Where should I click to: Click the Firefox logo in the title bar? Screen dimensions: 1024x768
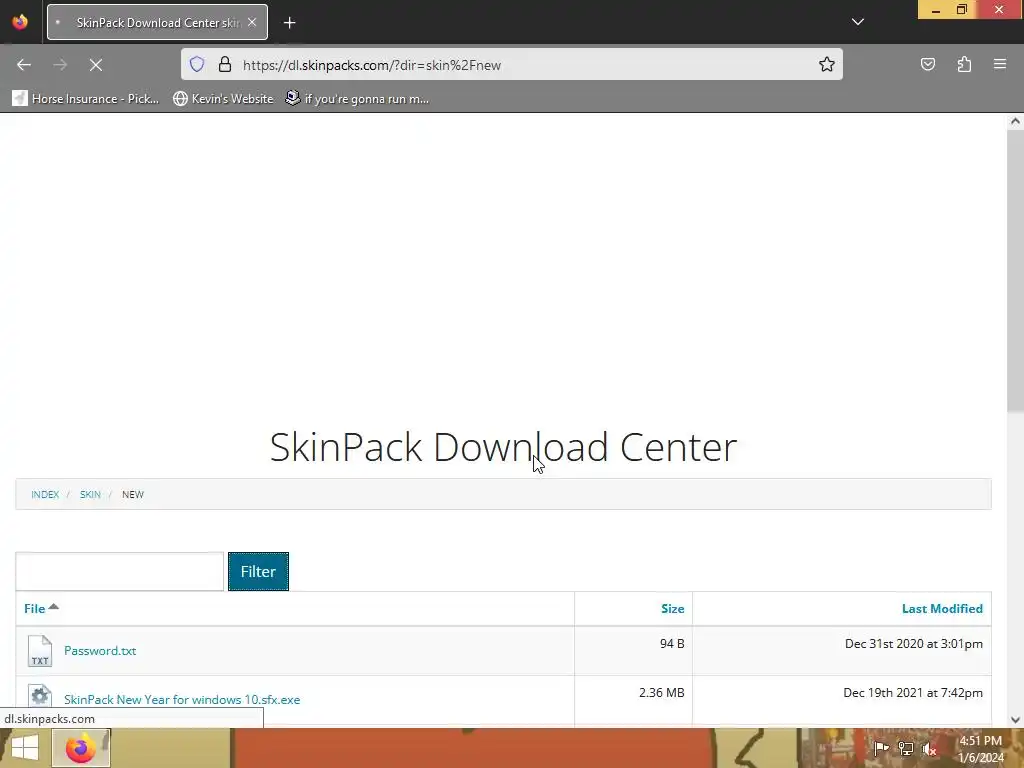[20, 22]
